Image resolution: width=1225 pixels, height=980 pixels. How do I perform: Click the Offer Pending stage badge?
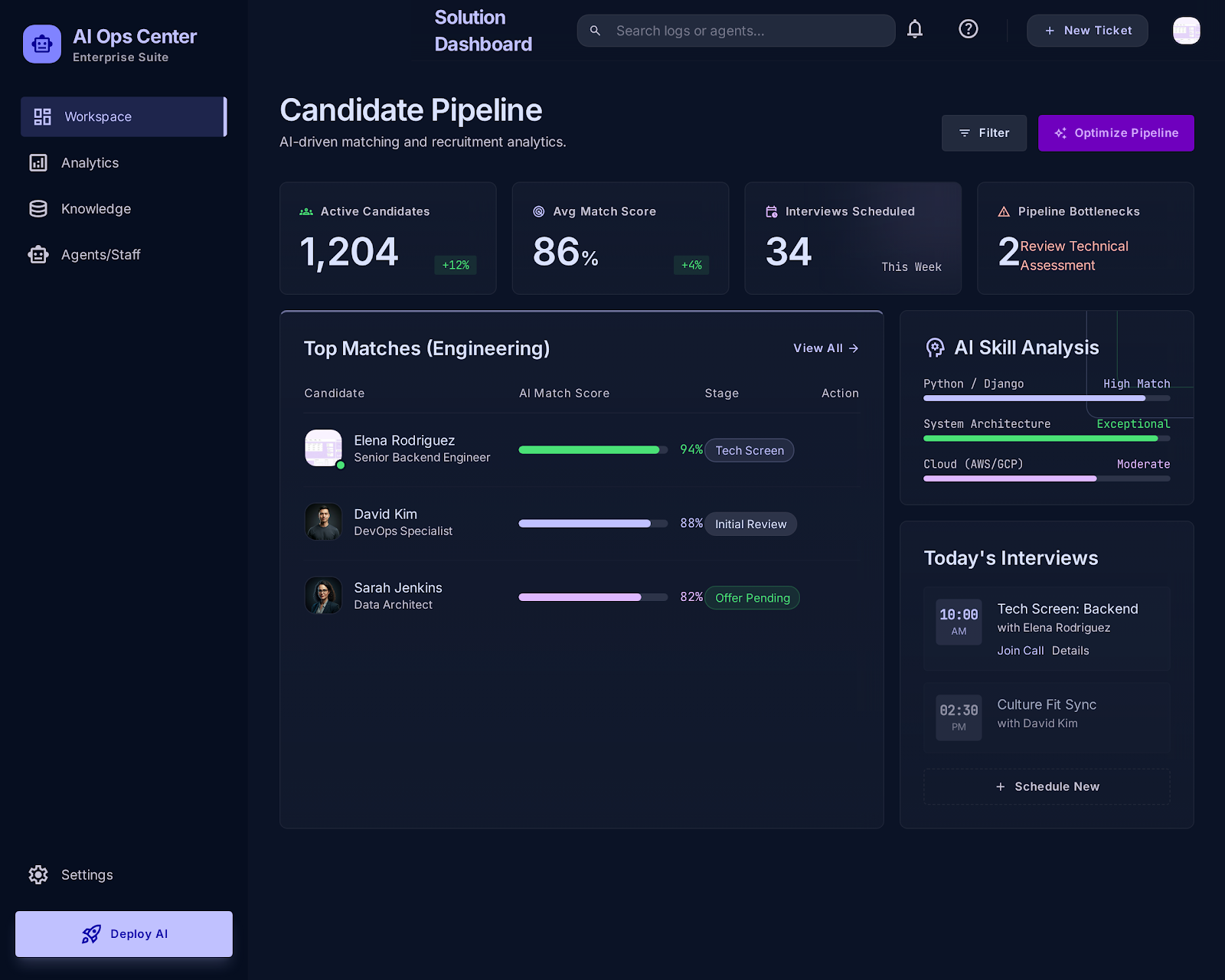point(753,597)
